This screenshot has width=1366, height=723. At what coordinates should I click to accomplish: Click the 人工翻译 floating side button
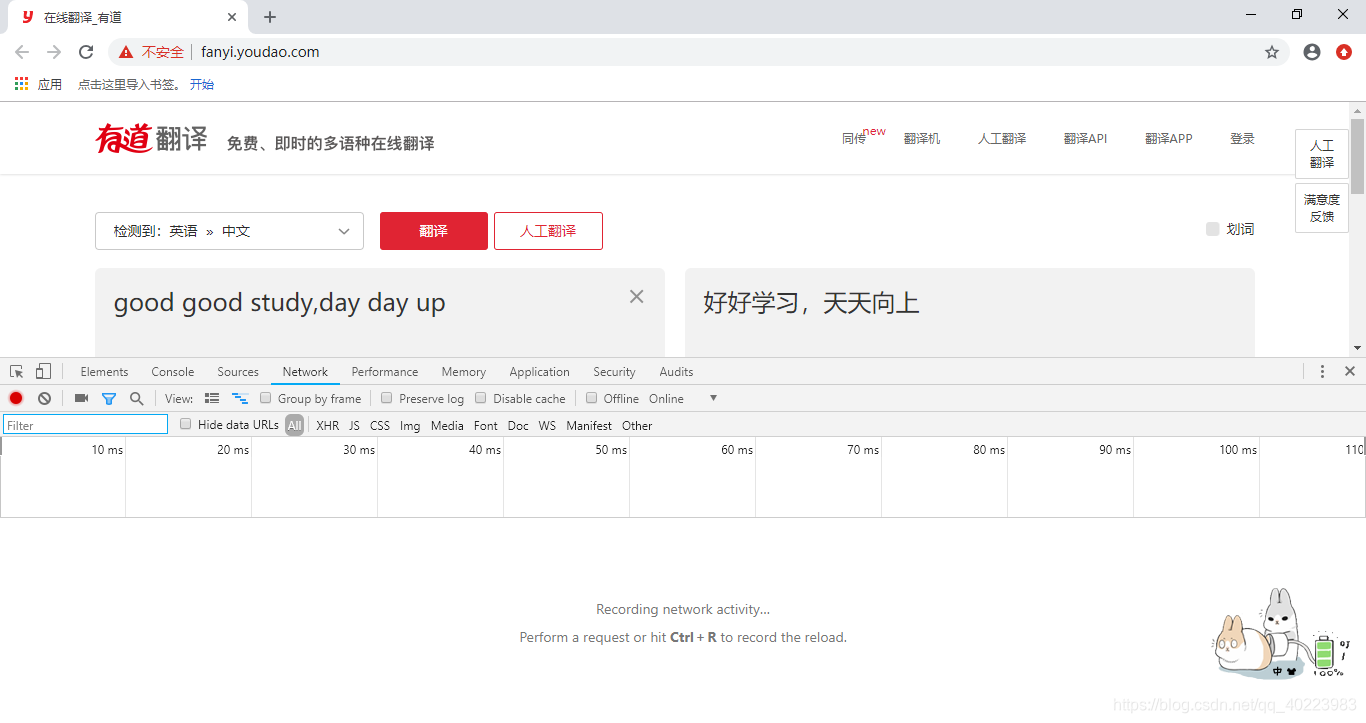pos(1322,154)
